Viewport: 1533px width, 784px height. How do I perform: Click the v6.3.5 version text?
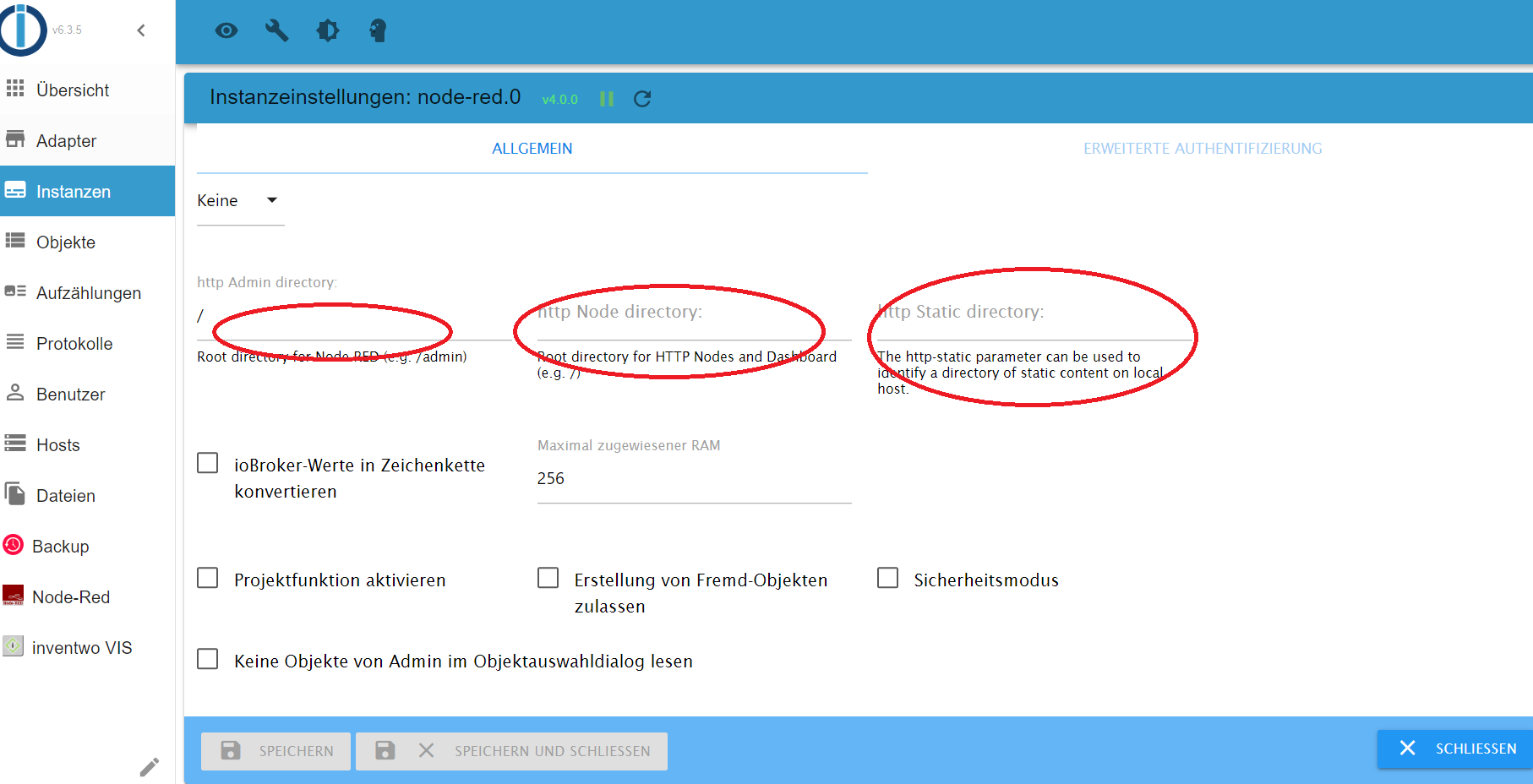67,30
